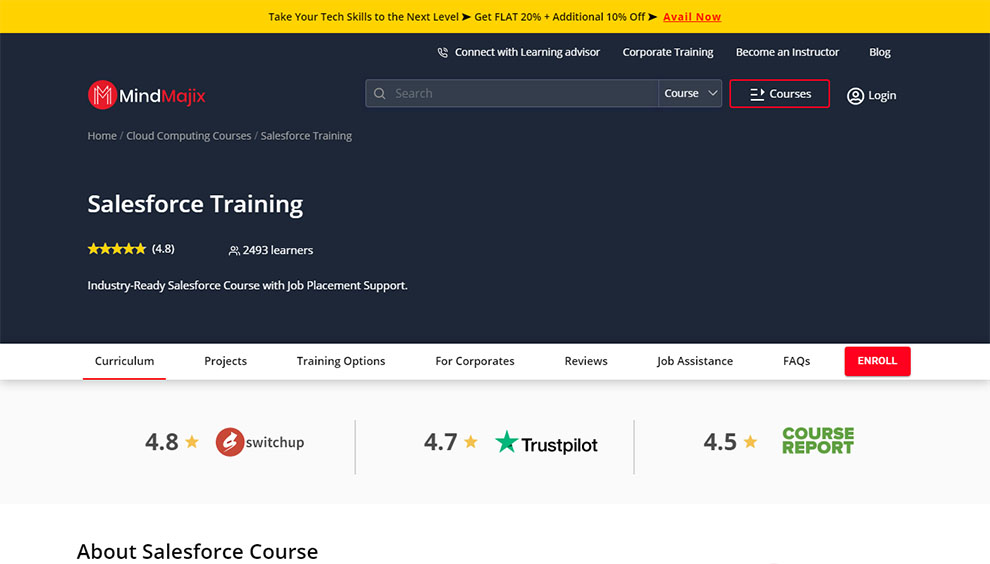This screenshot has height=564, width=990.
Task: Click the 4.5 Course Report rating number
Action: coord(720,441)
